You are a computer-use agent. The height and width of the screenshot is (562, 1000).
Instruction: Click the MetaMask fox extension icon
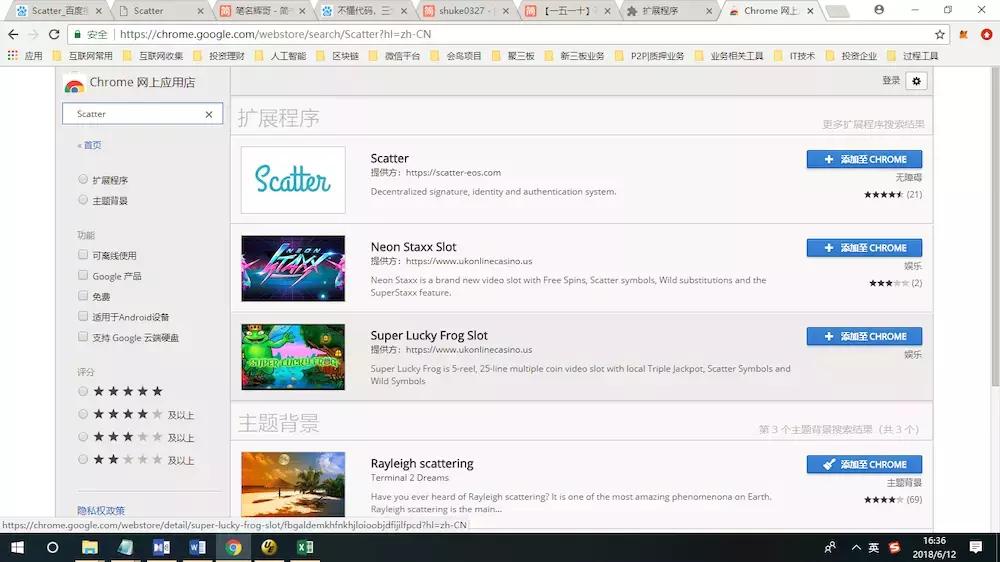pos(963,34)
